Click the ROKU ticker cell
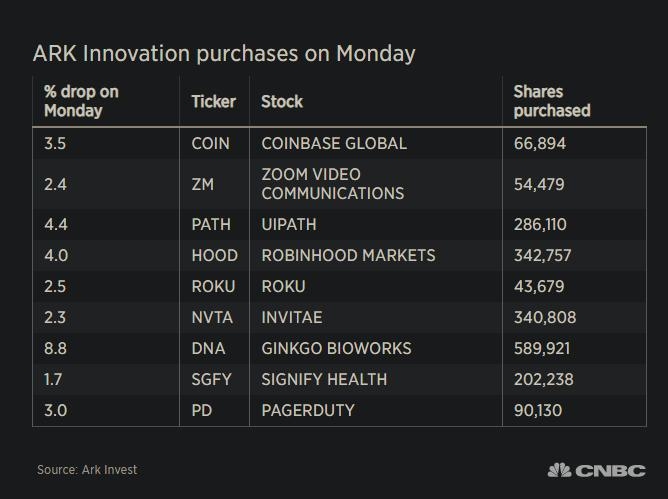This screenshot has width=668, height=499. [x=213, y=286]
